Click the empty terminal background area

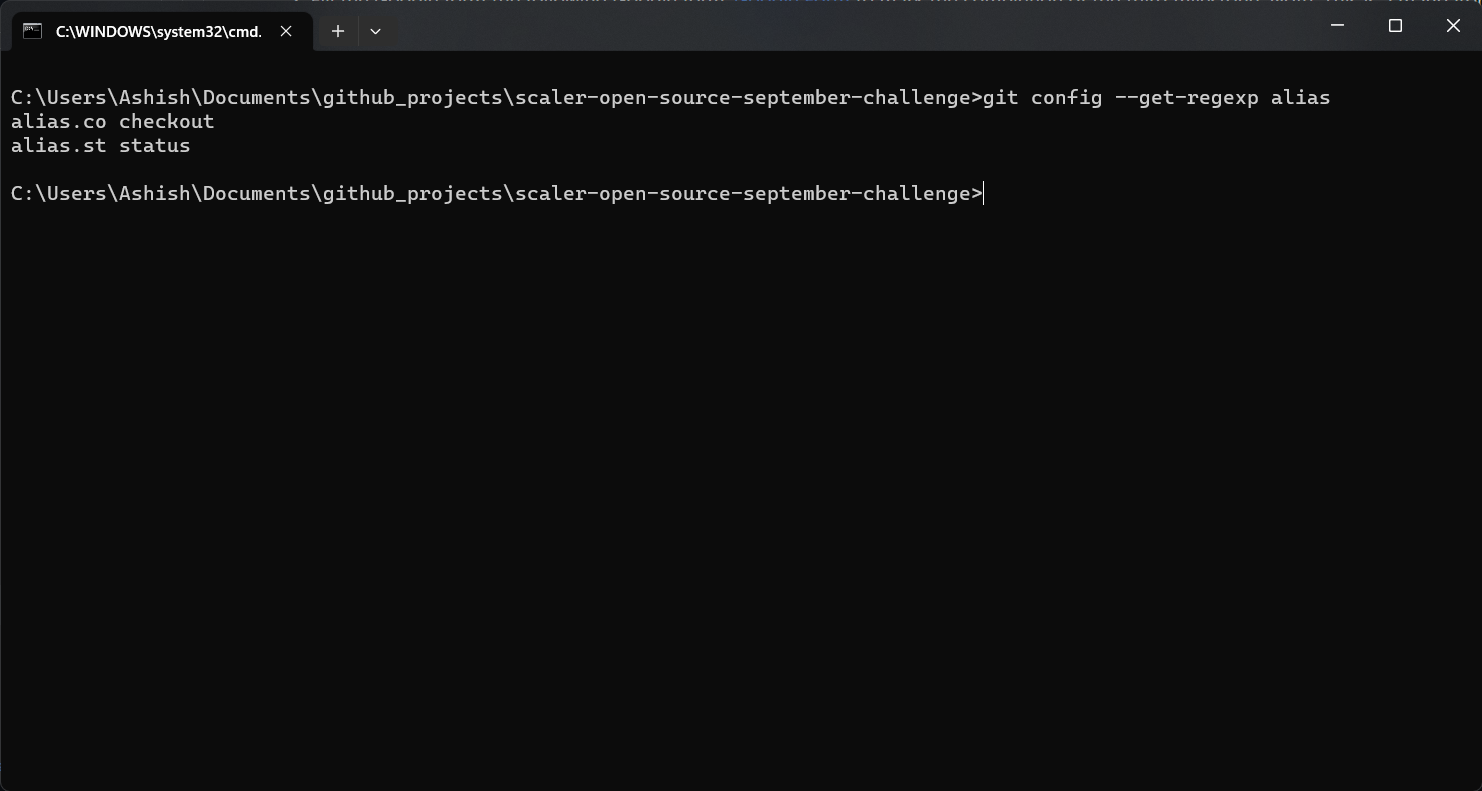click(x=700, y=450)
